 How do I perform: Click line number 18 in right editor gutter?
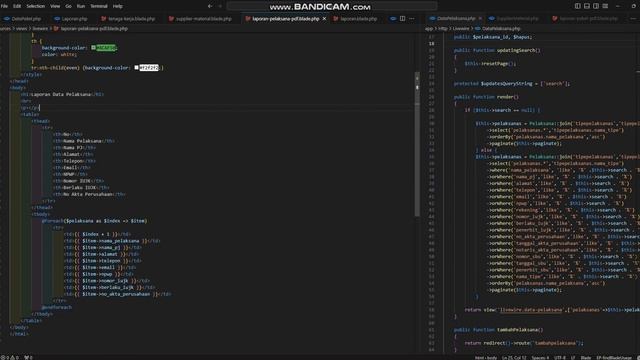431,43
